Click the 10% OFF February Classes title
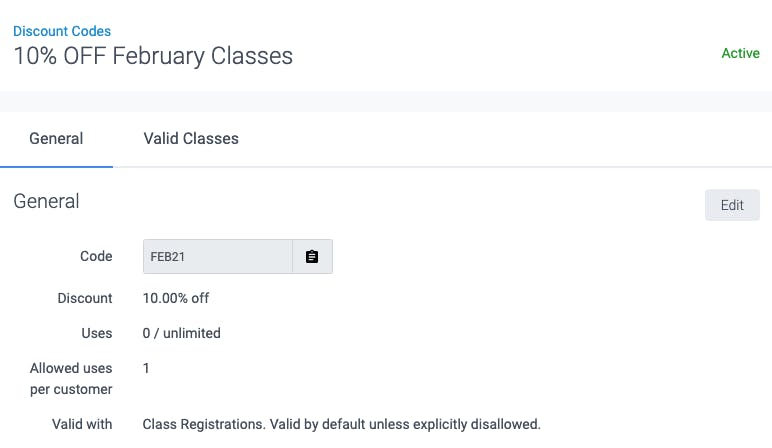The image size is (772, 448). click(x=153, y=56)
